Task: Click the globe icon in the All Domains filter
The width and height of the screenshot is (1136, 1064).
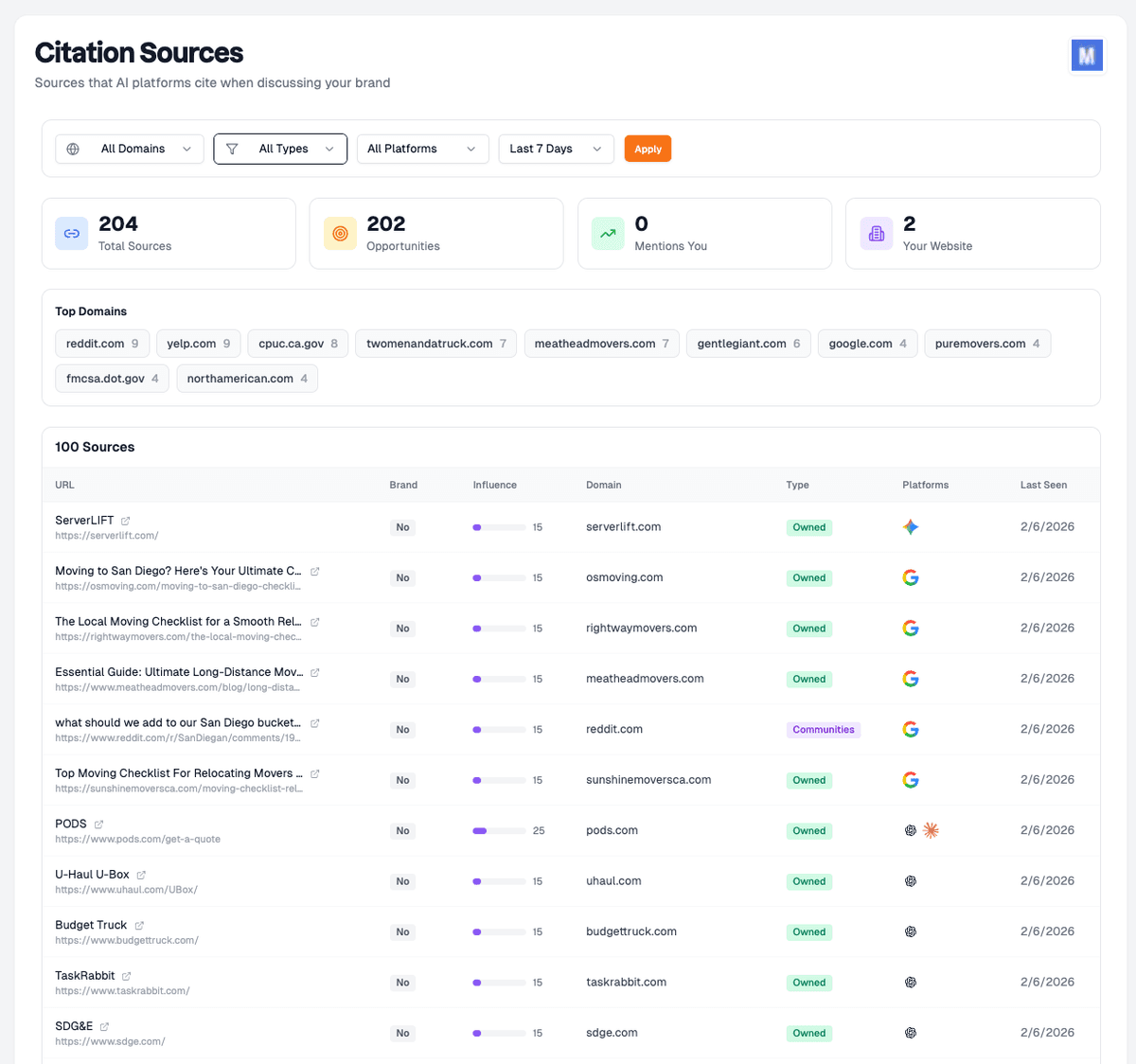Action: pyautogui.click(x=72, y=149)
